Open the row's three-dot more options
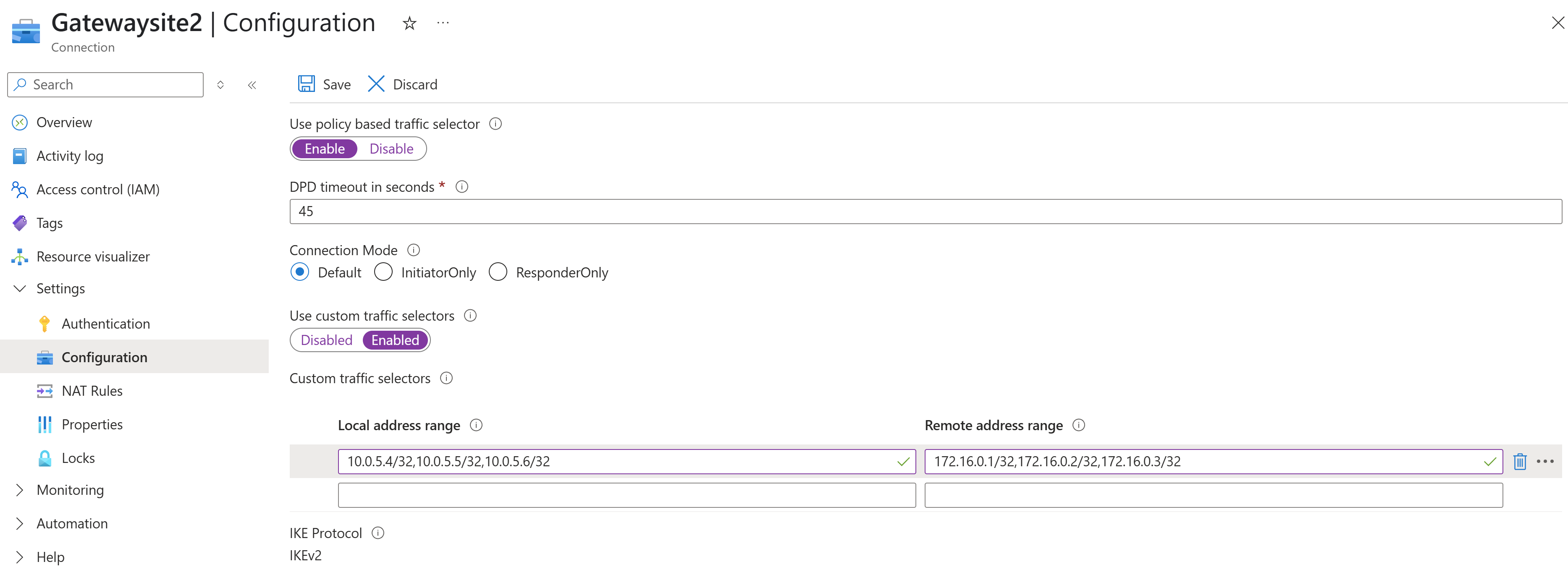 click(x=1545, y=462)
